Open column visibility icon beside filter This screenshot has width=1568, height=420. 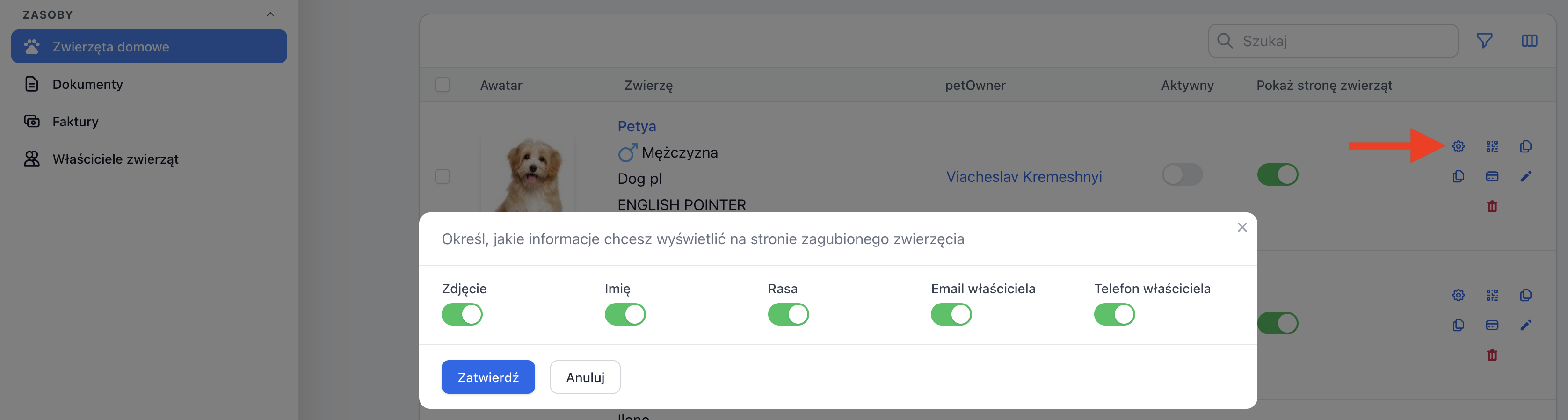1529,41
